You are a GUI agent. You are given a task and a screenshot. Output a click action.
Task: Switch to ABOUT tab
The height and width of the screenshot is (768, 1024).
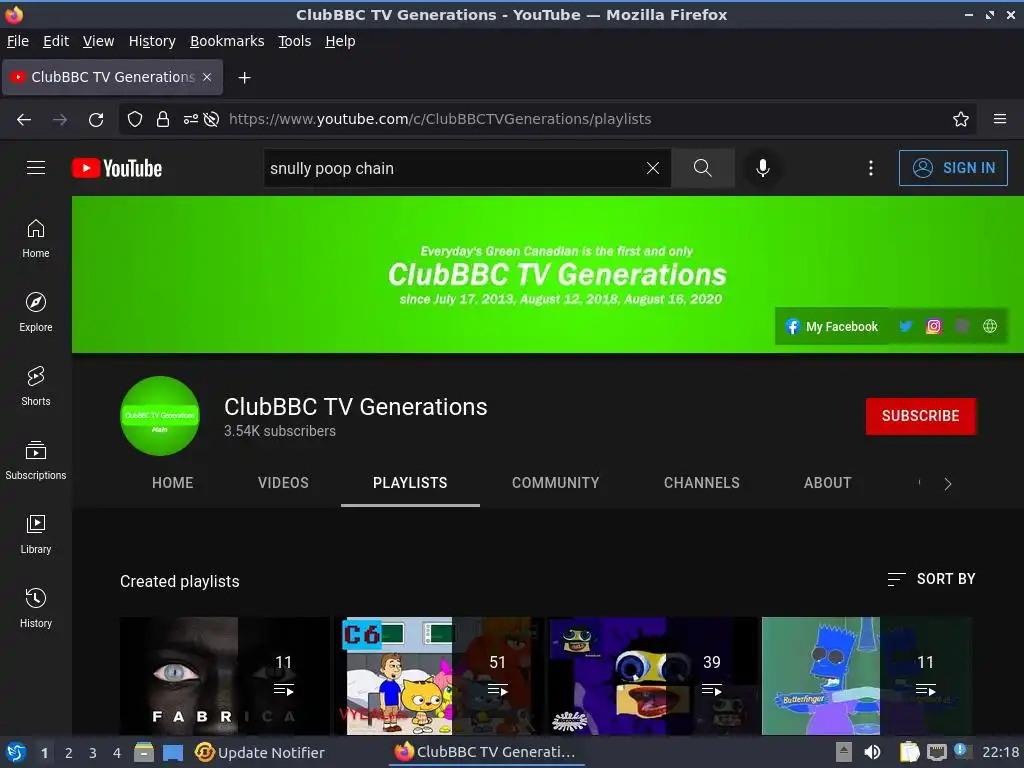(x=827, y=483)
